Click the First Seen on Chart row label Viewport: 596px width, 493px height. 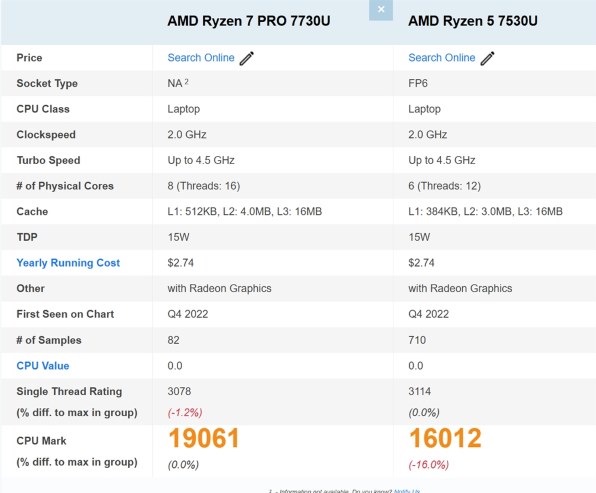point(65,314)
